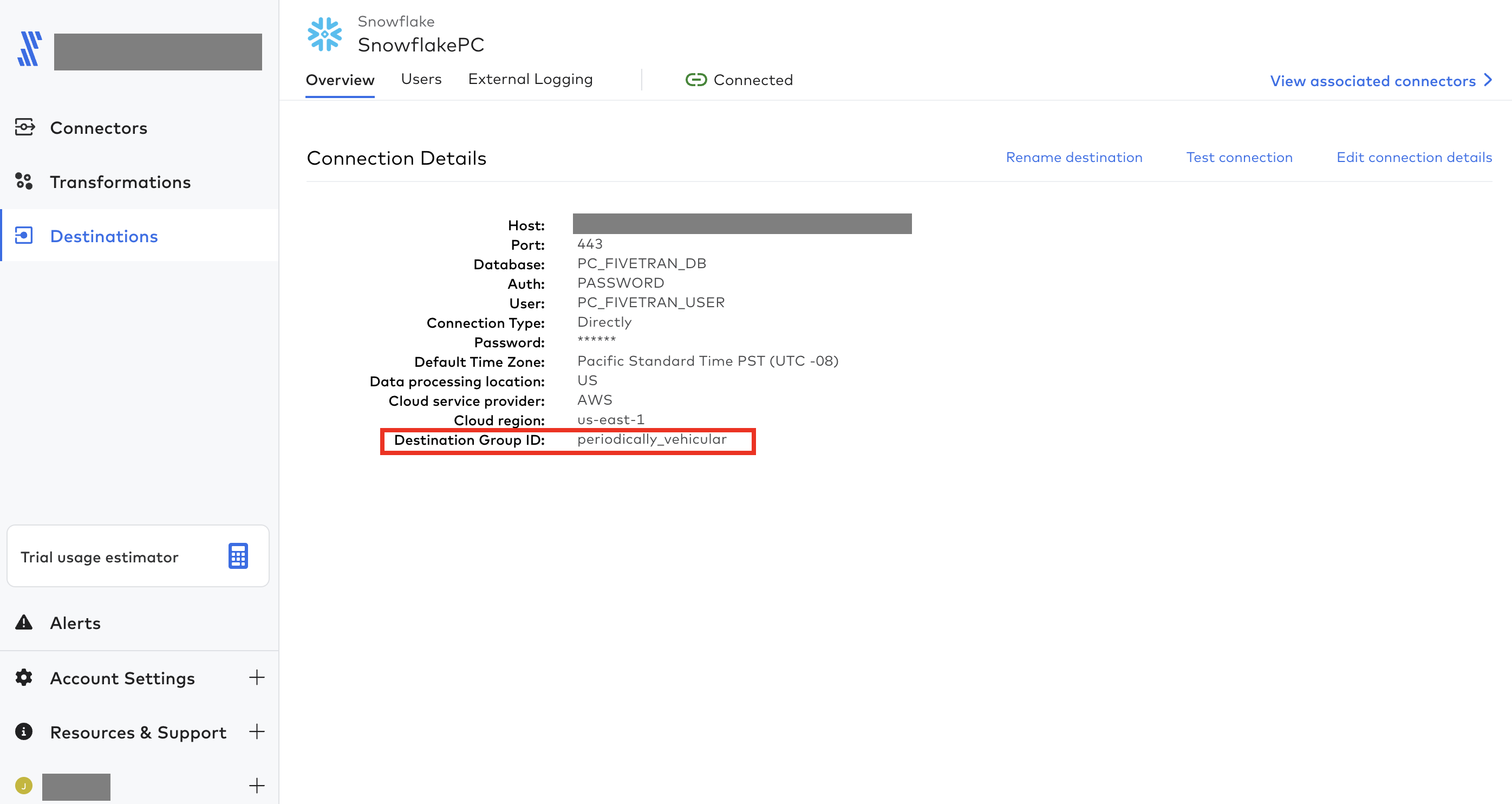
Task: Click the Account Settings gear icon
Action: (24, 677)
